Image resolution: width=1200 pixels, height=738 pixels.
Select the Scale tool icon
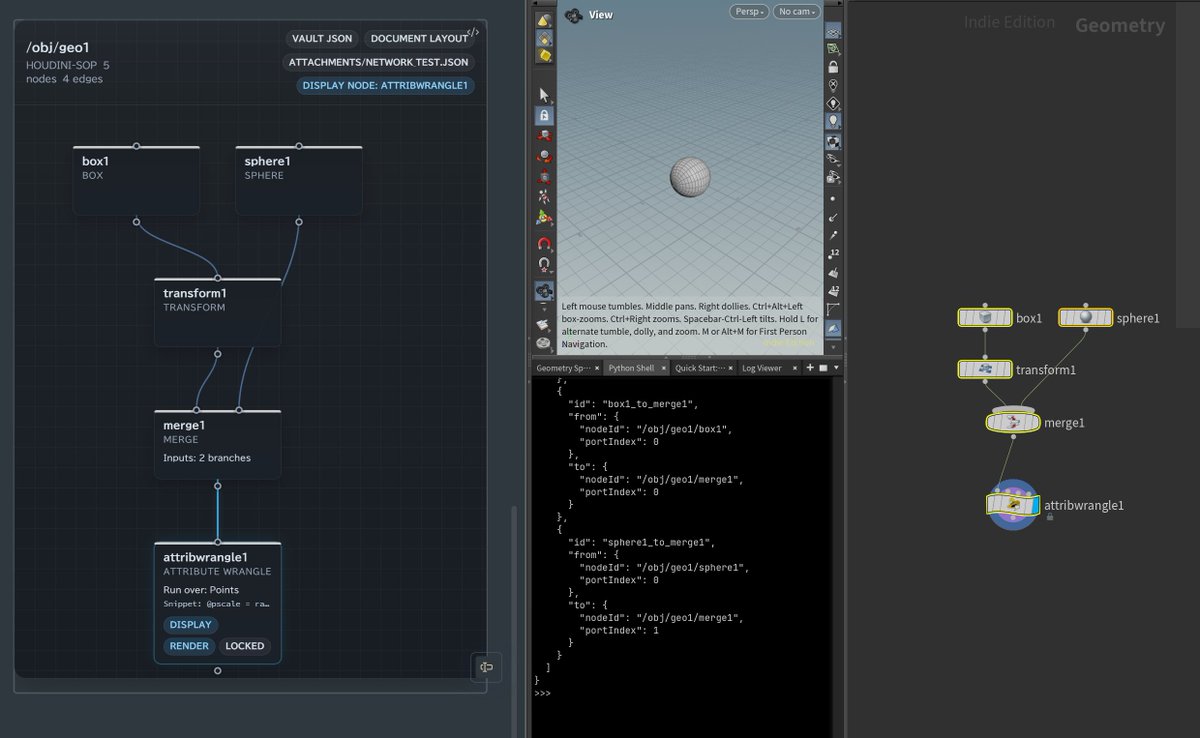pos(545,178)
